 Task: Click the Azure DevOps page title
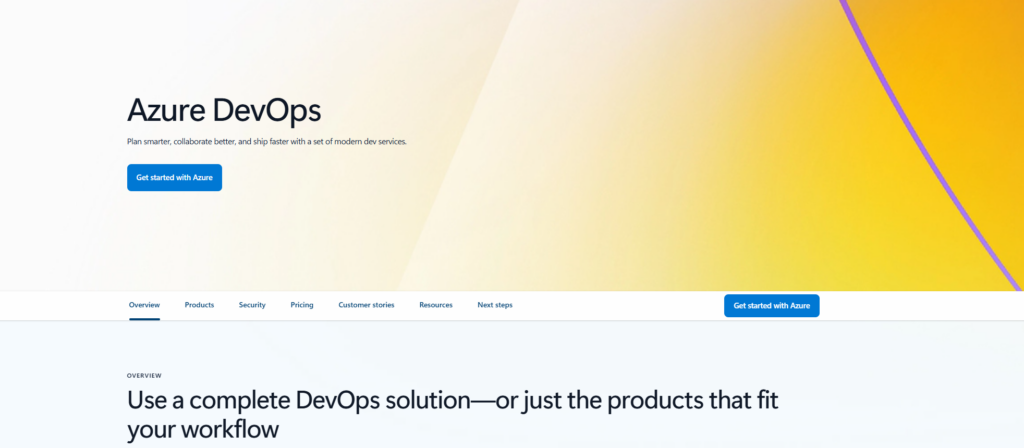[x=224, y=110]
